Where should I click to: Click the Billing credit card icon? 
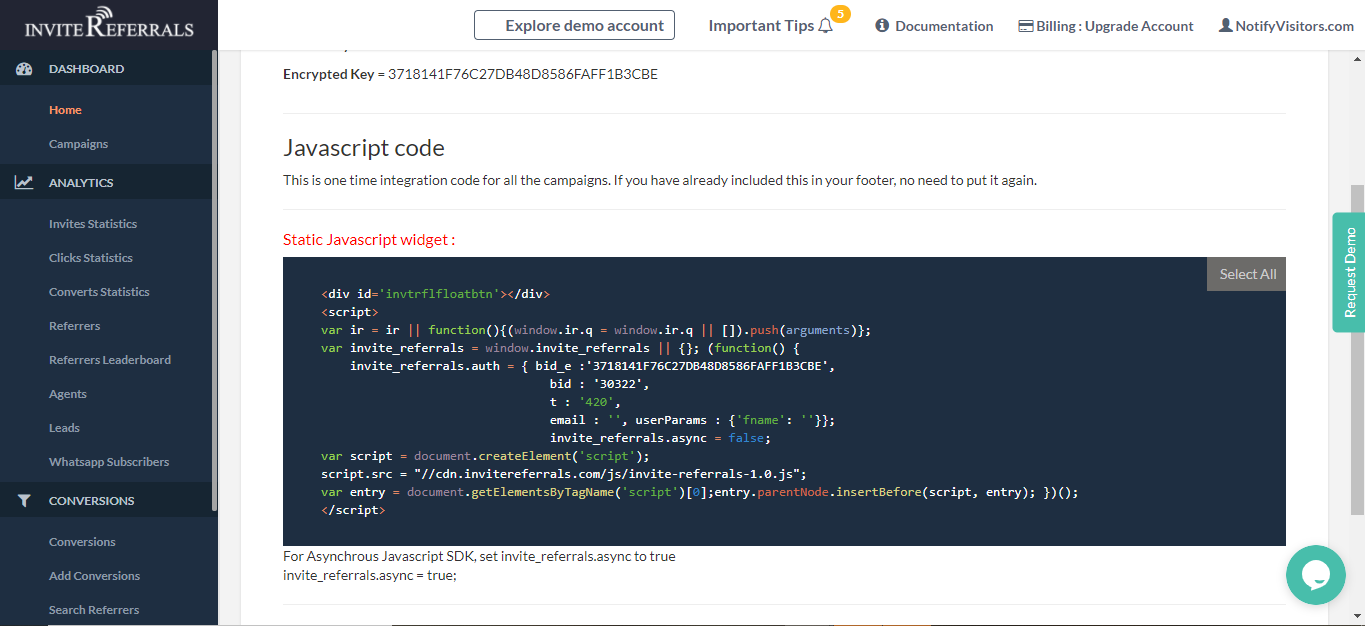coord(1025,26)
